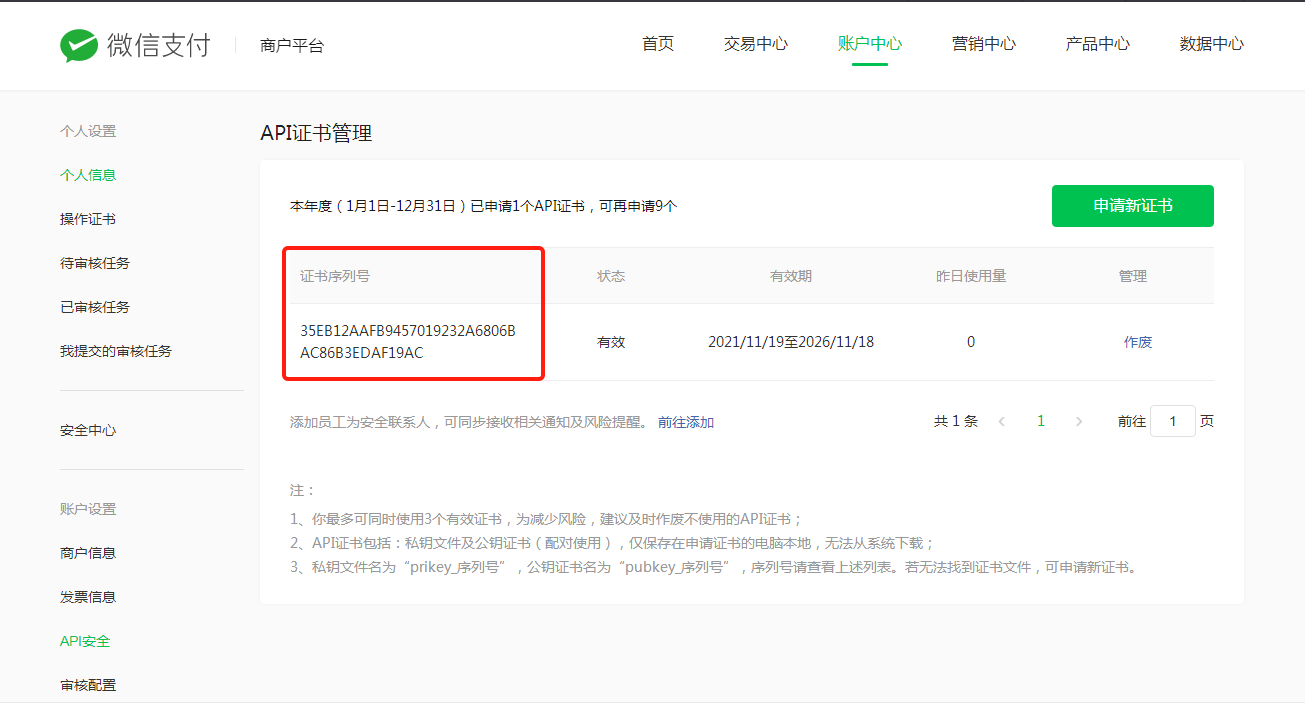Click the 证书序列号 column header
Image resolution: width=1305 pixels, height=704 pixels.
[x=335, y=276]
